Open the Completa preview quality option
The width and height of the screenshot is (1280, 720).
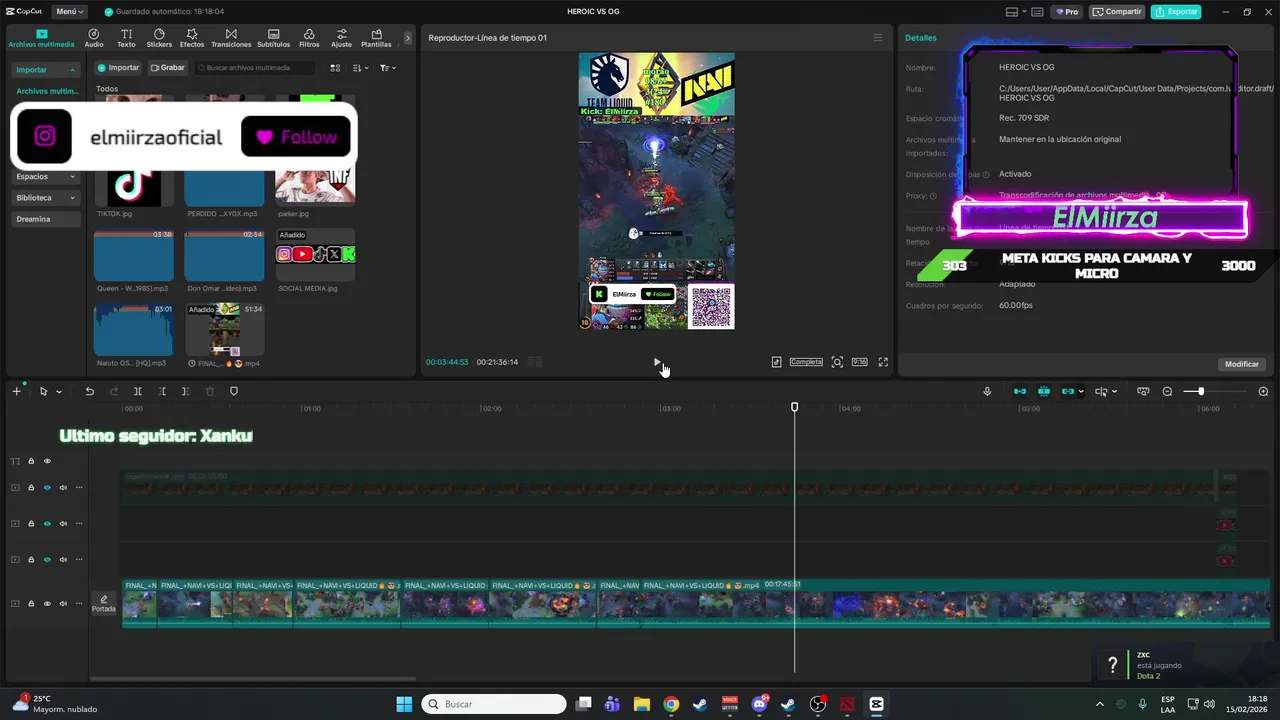pos(806,362)
